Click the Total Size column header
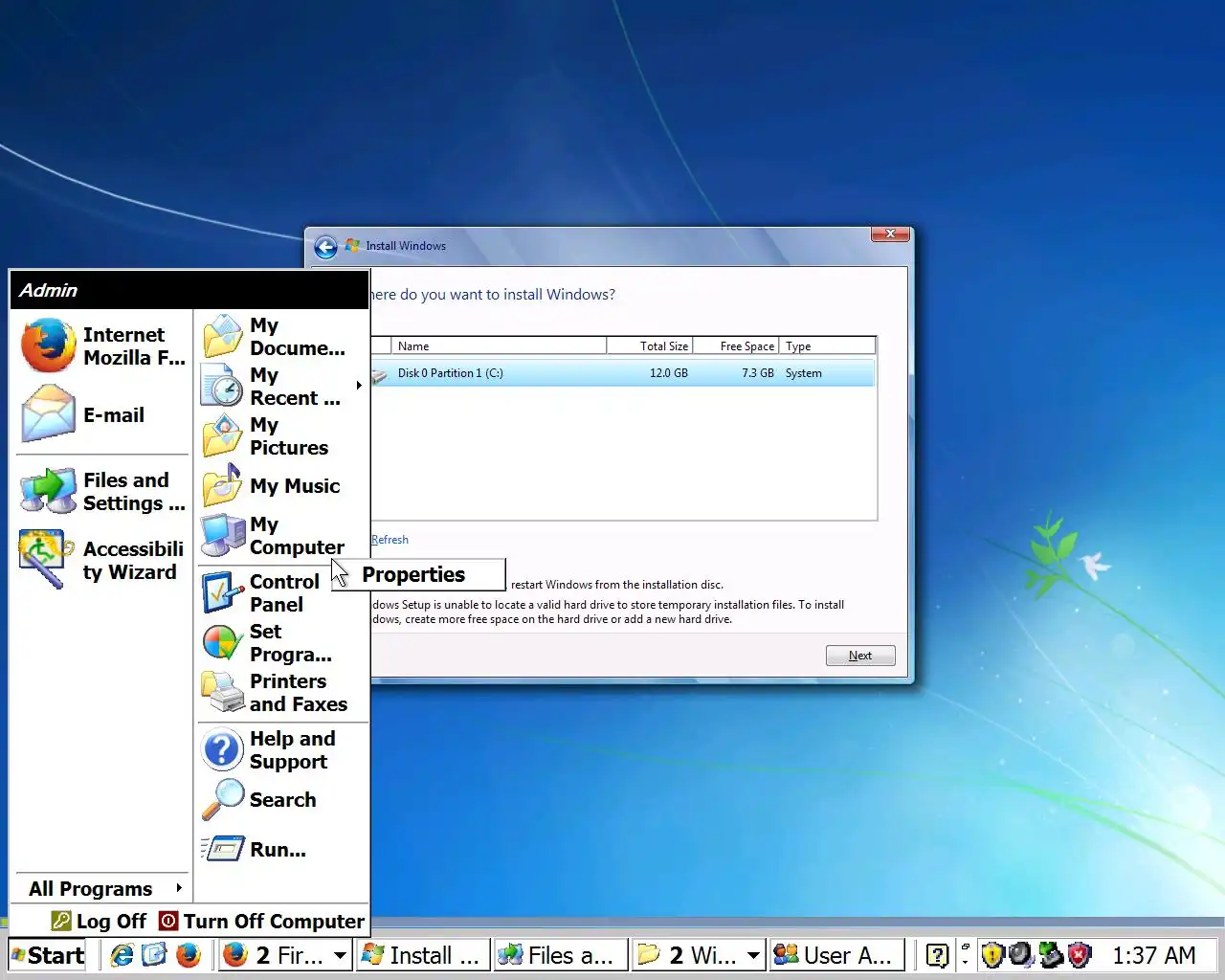Image resolution: width=1225 pixels, height=980 pixels. tap(650, 346)
